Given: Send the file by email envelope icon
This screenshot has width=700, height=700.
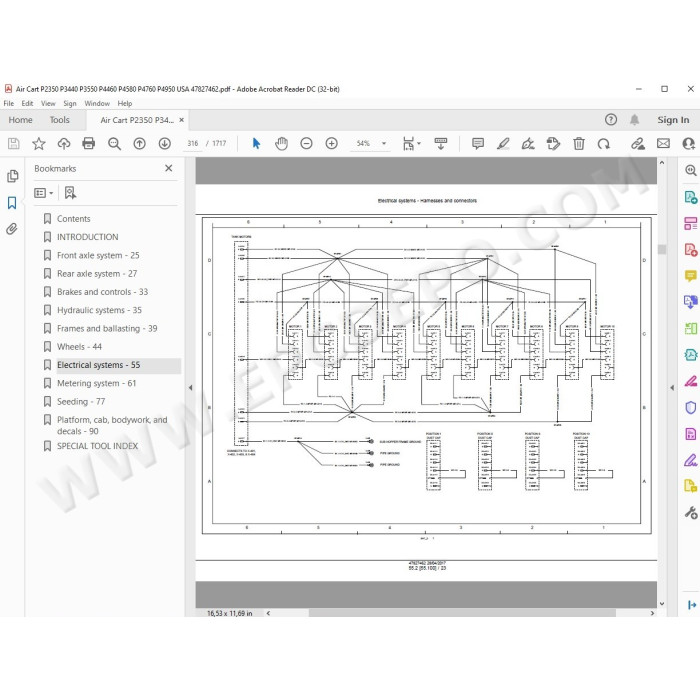Looking at the screenshot, I should (x=663, y=143).
